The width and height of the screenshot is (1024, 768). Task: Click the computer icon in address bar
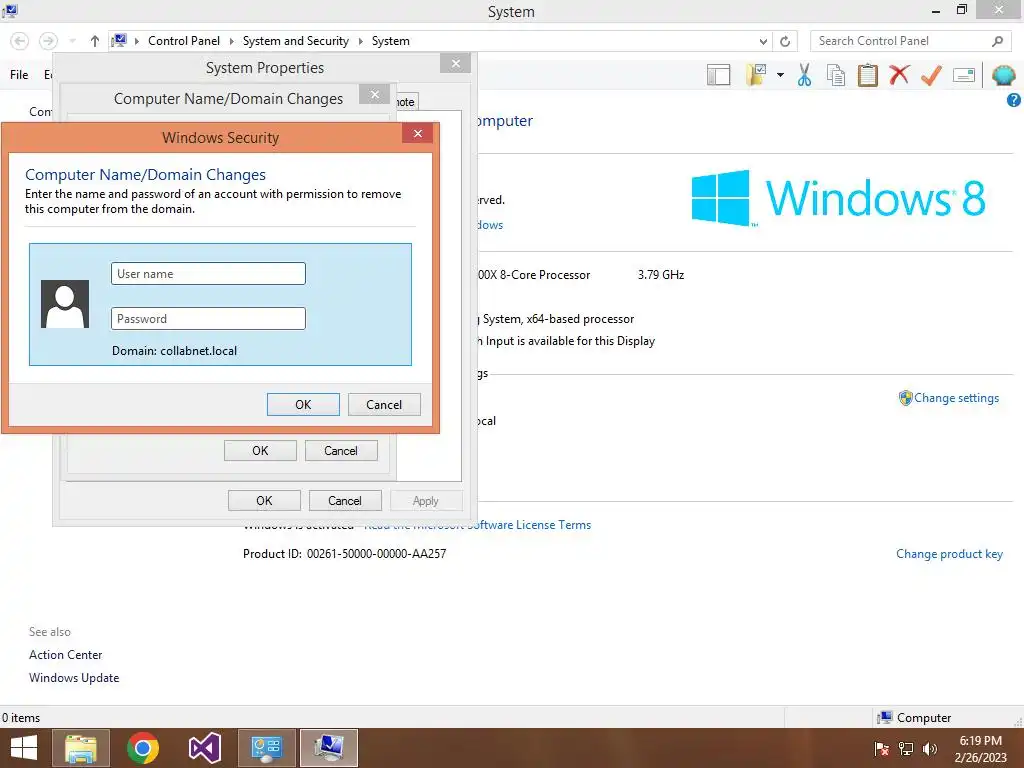[119, 41]
